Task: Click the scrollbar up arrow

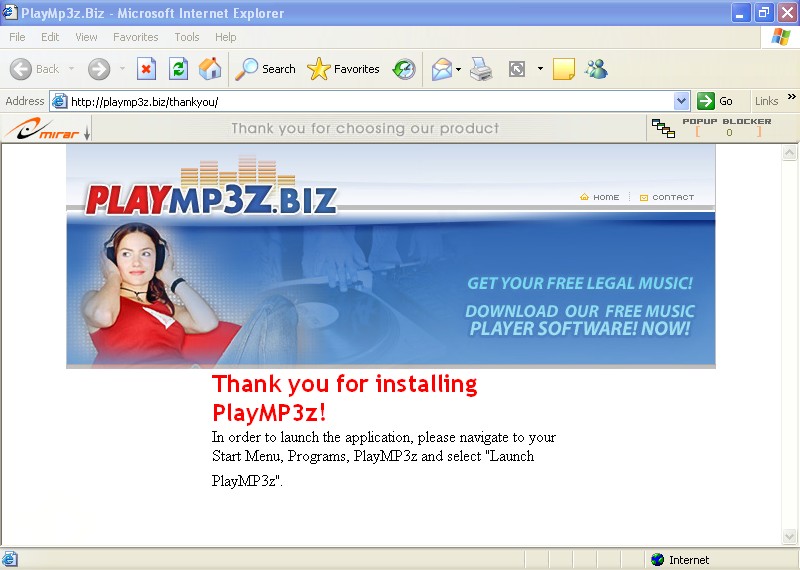Action: pos(789,153)
